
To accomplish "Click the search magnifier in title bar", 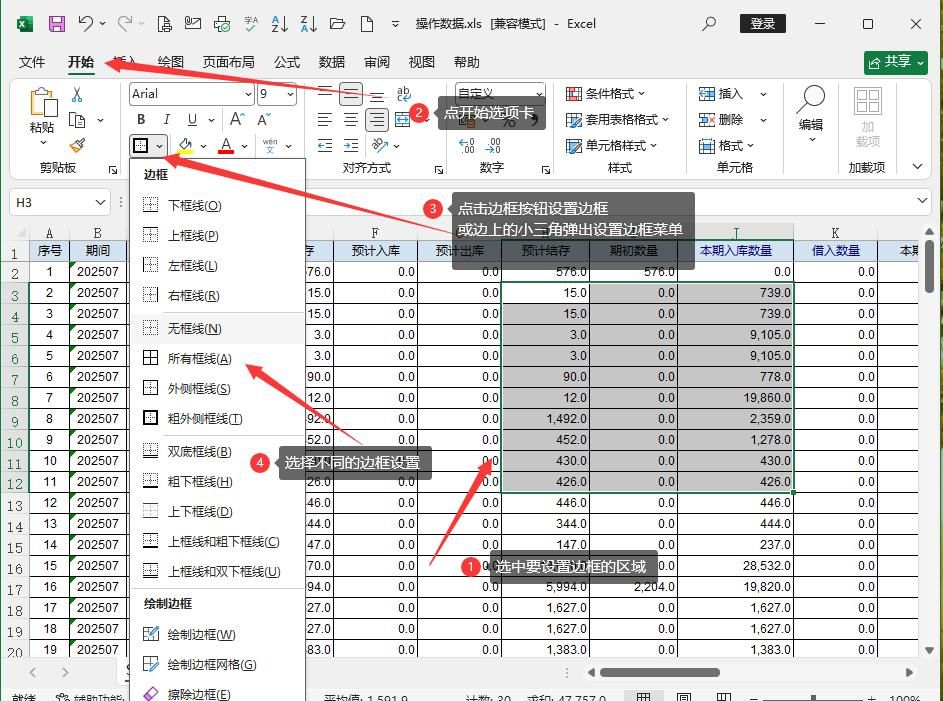I will [709, 23].
